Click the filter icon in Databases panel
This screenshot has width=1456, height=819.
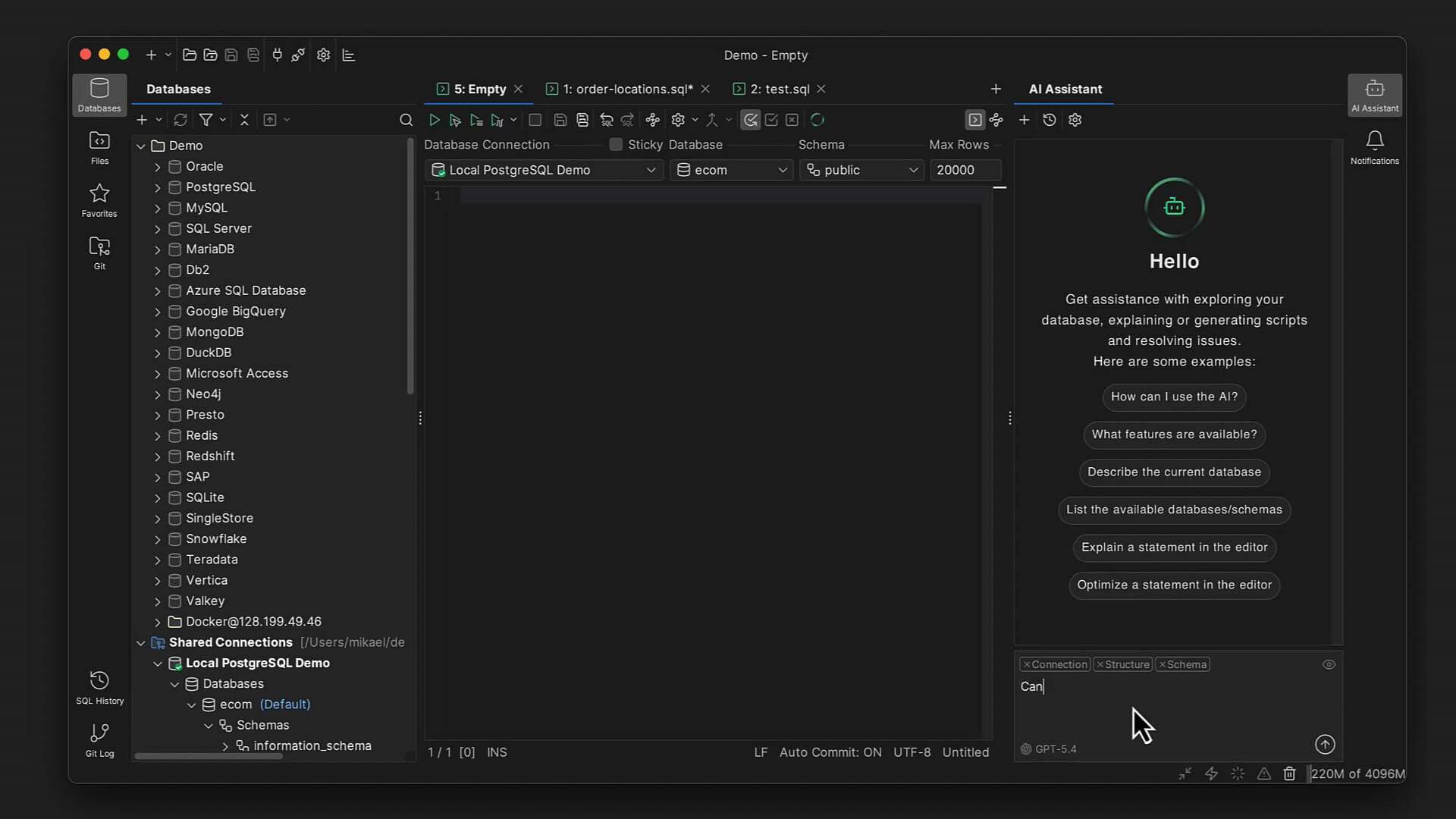[x=206, y=120]
